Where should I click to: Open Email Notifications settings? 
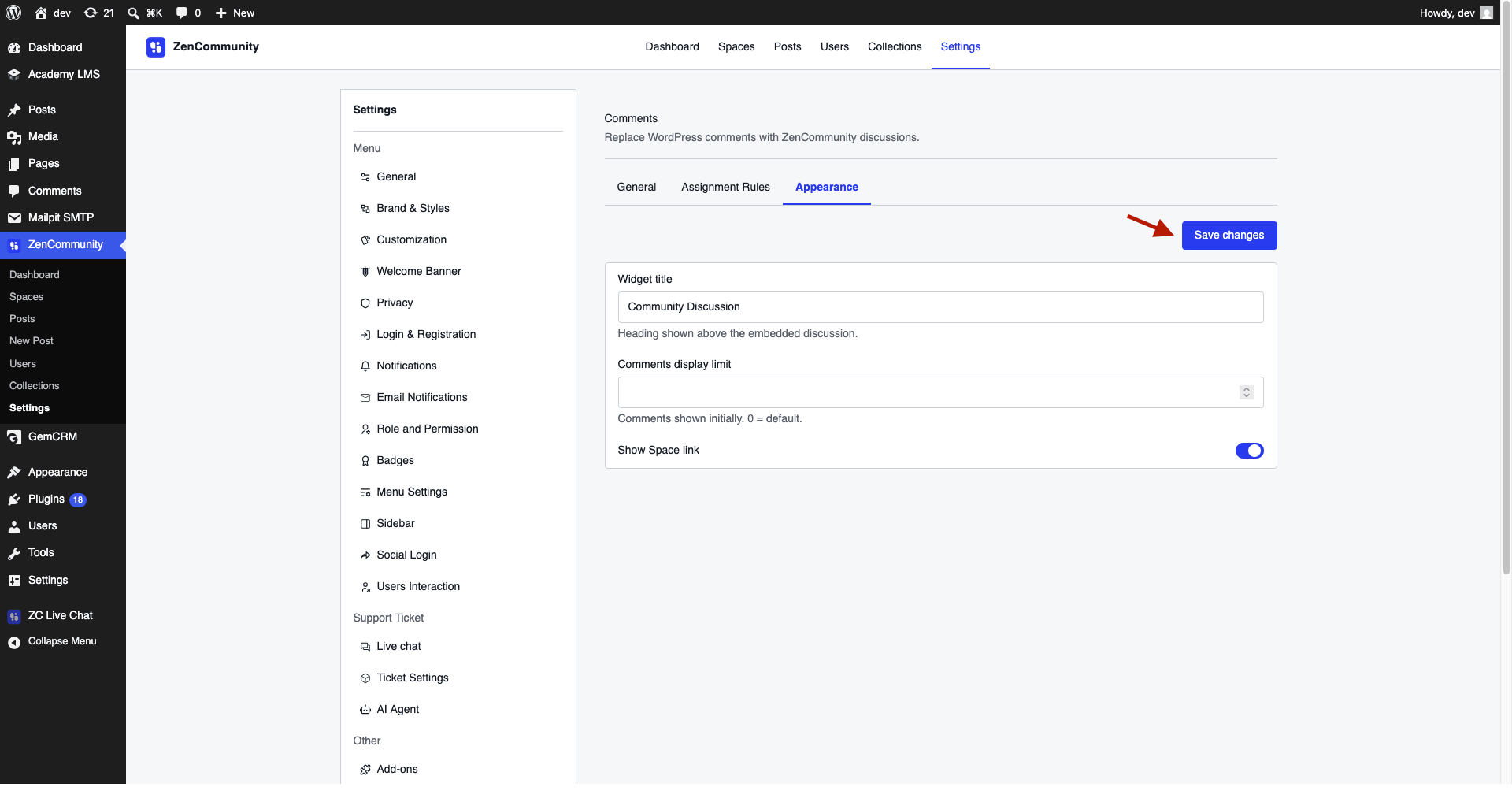(422, 398)
